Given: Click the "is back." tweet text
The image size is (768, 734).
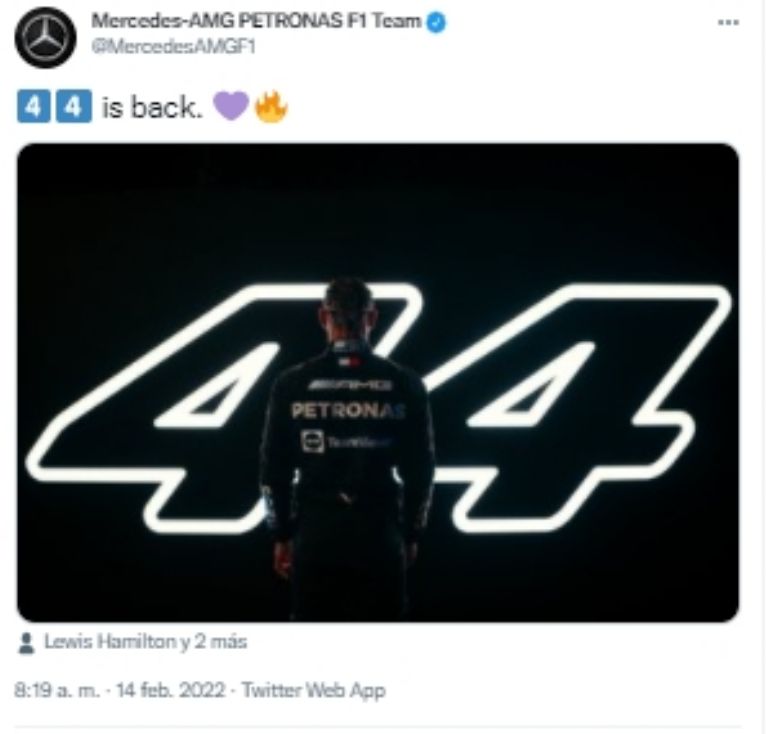Looking at the screenshot, I should click(152, 108).
